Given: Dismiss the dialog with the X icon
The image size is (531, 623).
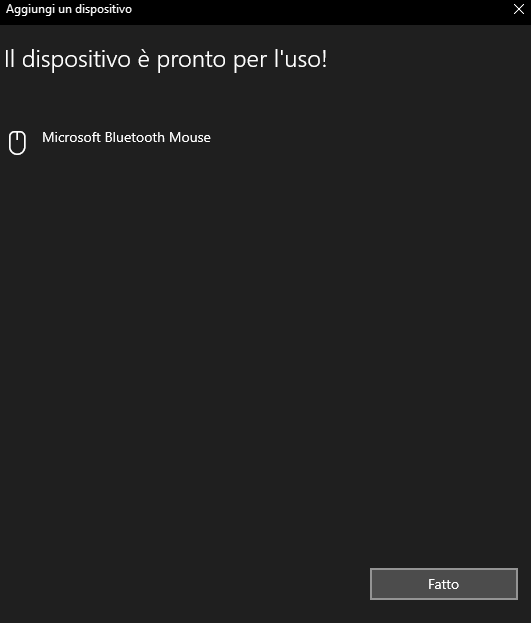Looking at the screenshot, I should (519, 9).
